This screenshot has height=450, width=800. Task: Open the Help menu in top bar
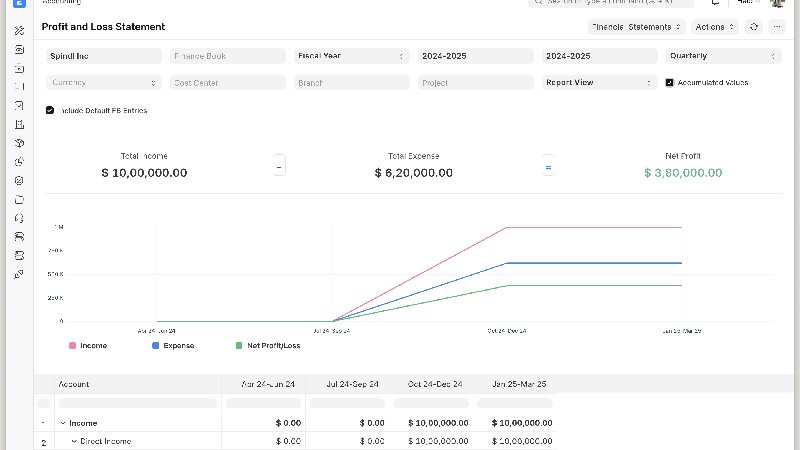point(748,2)
